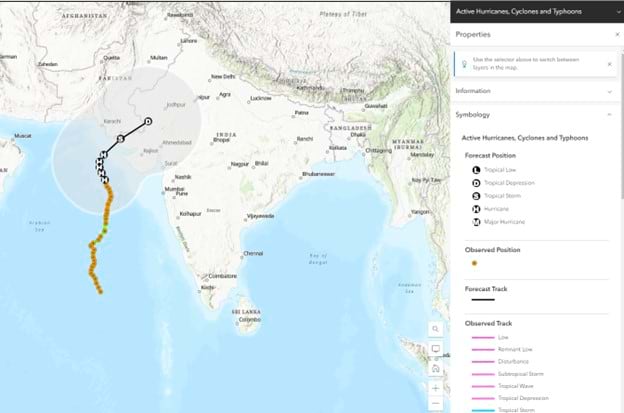Click the blue Tropical Storm track swatch

pyautogui.click(x=483, y=410)
